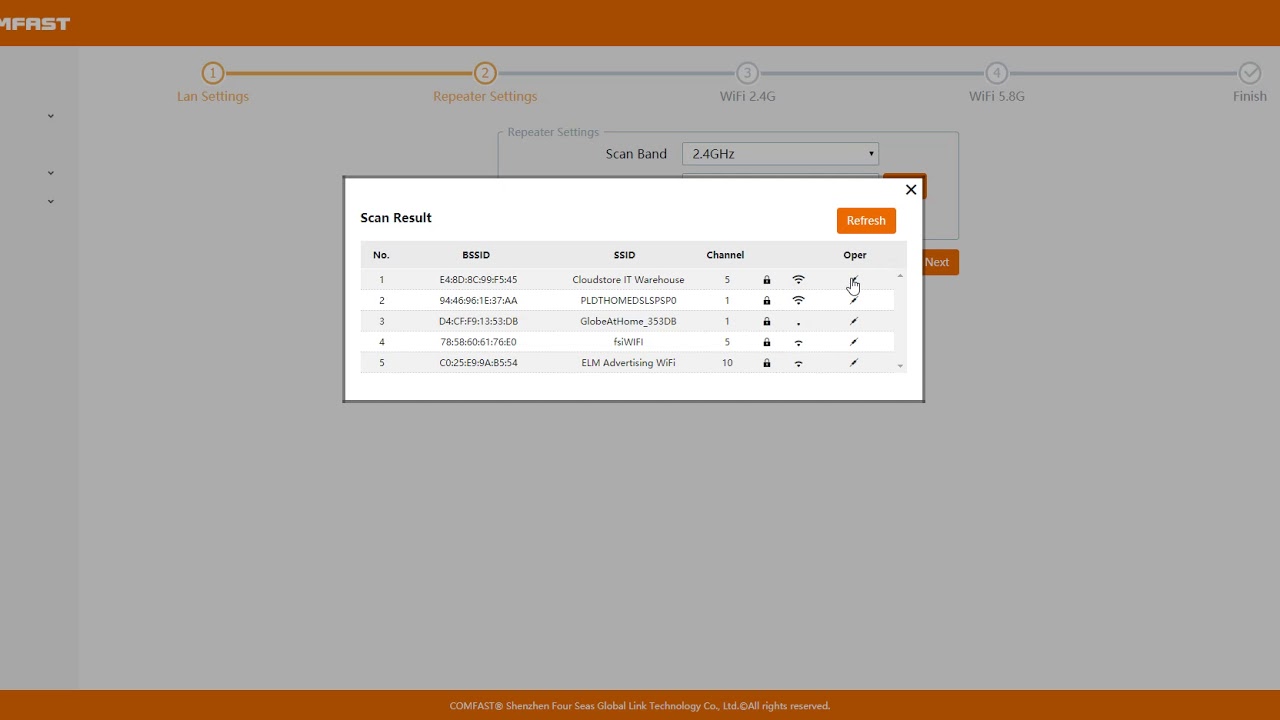The image size is (1280, 720).
Task: Click the Scan Result title
Action: tap(396, 218)
